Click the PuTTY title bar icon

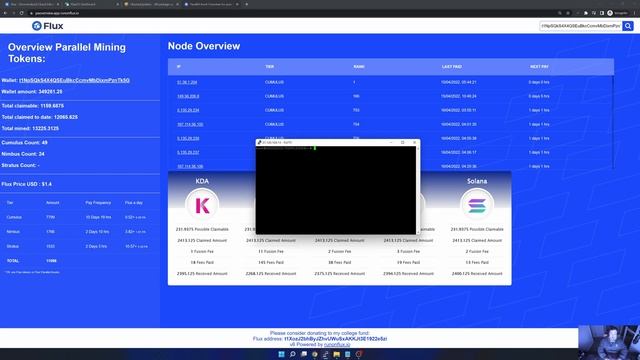click(259, 142)
